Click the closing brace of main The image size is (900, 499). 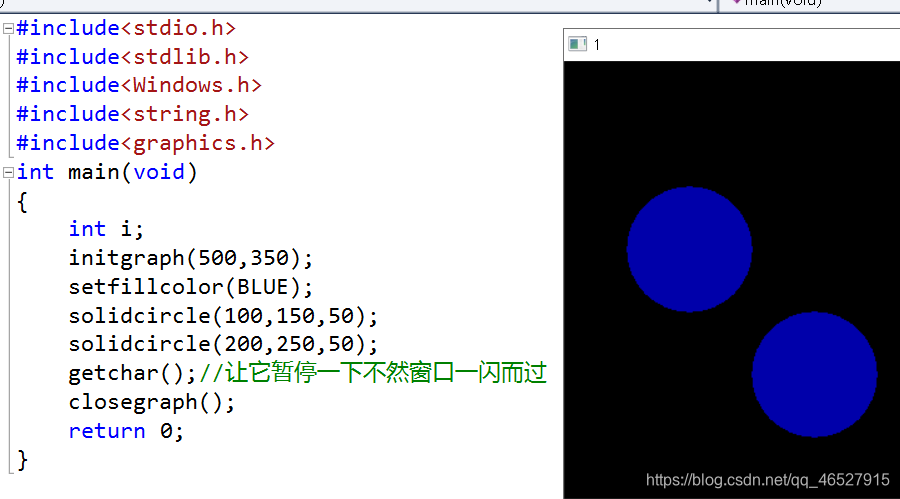(22, 460)
